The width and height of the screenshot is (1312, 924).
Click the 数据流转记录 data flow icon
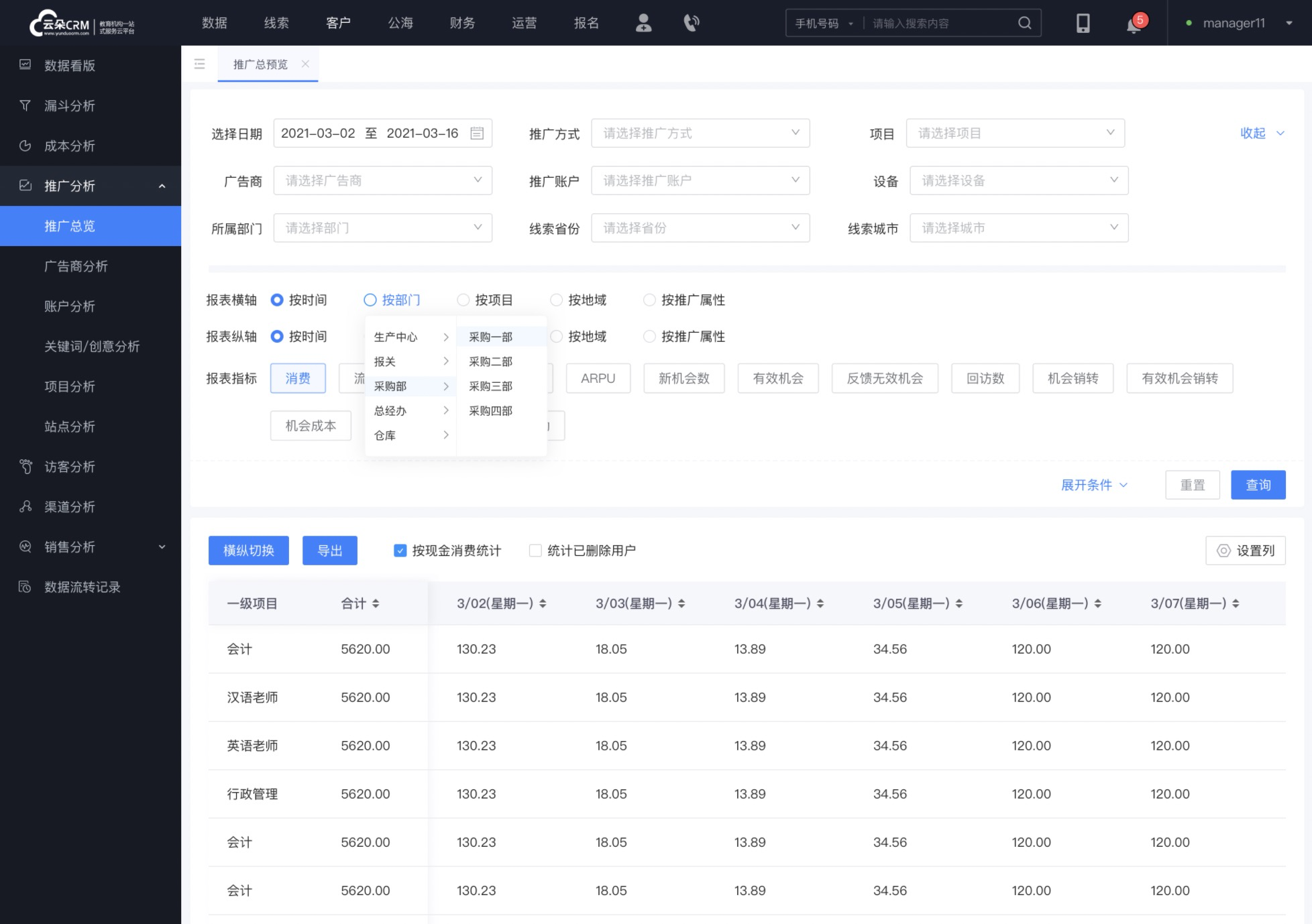point(24,587)
